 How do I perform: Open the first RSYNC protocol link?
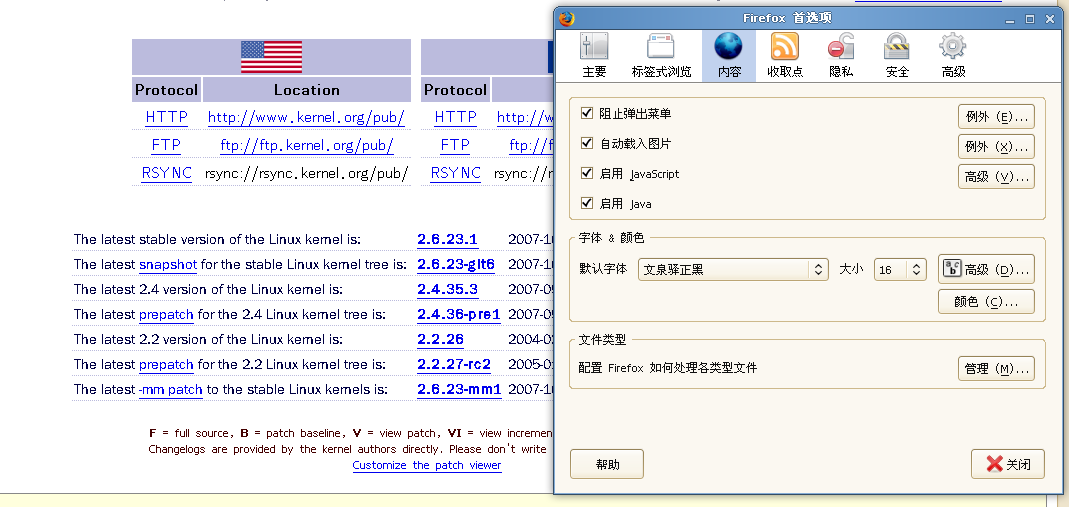click(166, 173)
